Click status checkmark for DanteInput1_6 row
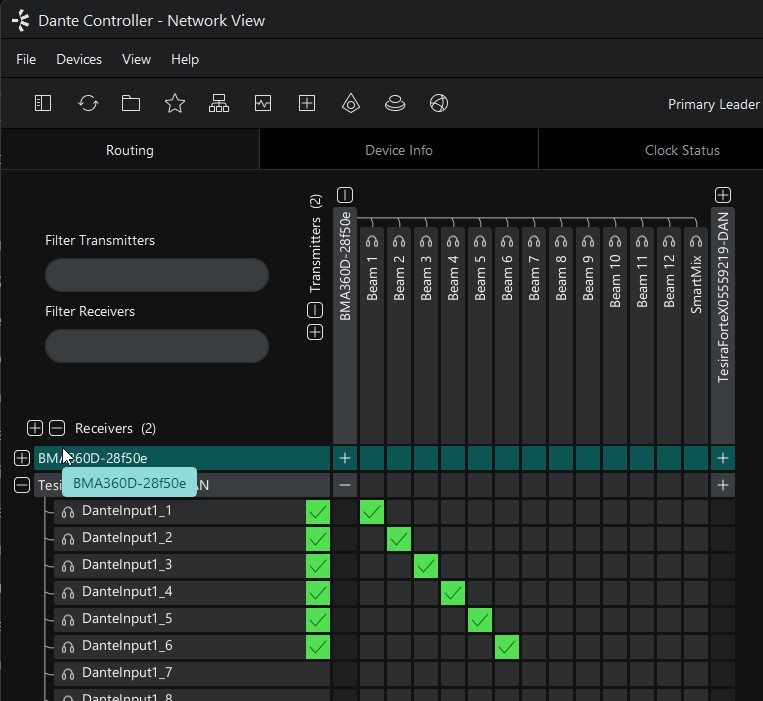The width and height of the screenshot is (763, 701). [318, 647]
